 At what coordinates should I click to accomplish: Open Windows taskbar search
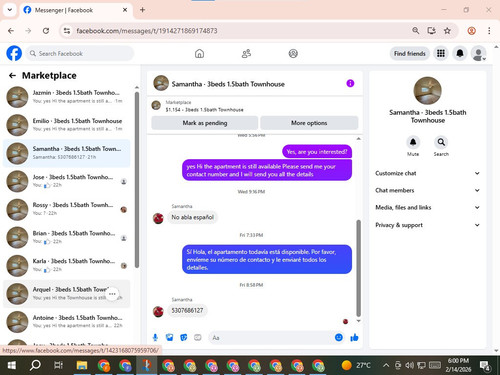tap(35, 365)
